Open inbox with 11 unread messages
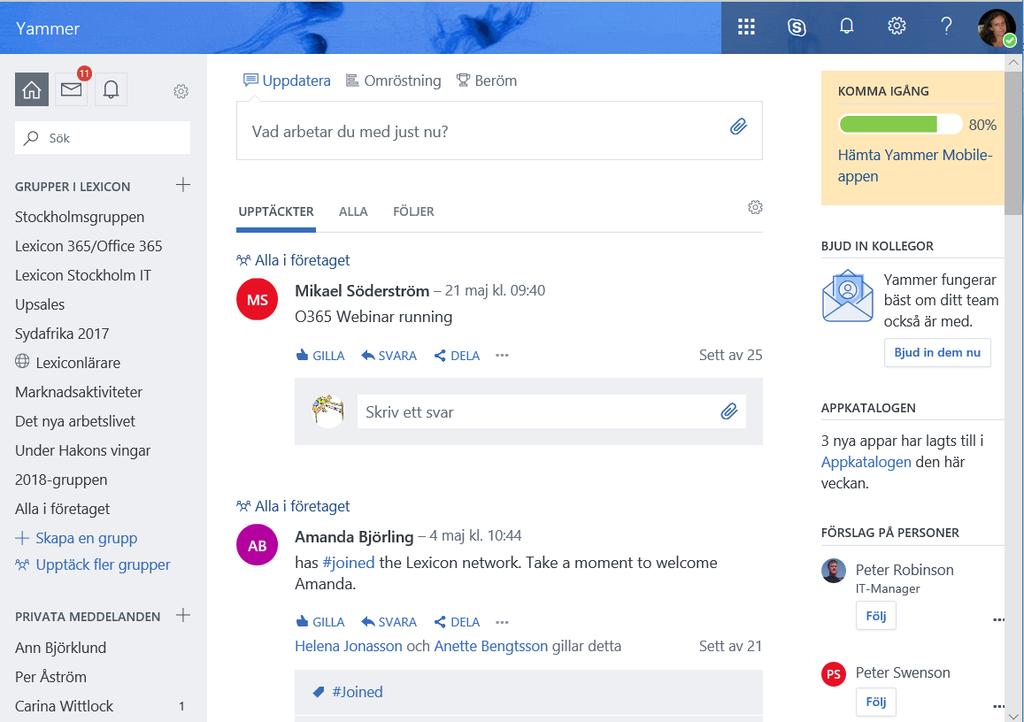This screenshot has height=722, width=1024. (x=71, y=89)
